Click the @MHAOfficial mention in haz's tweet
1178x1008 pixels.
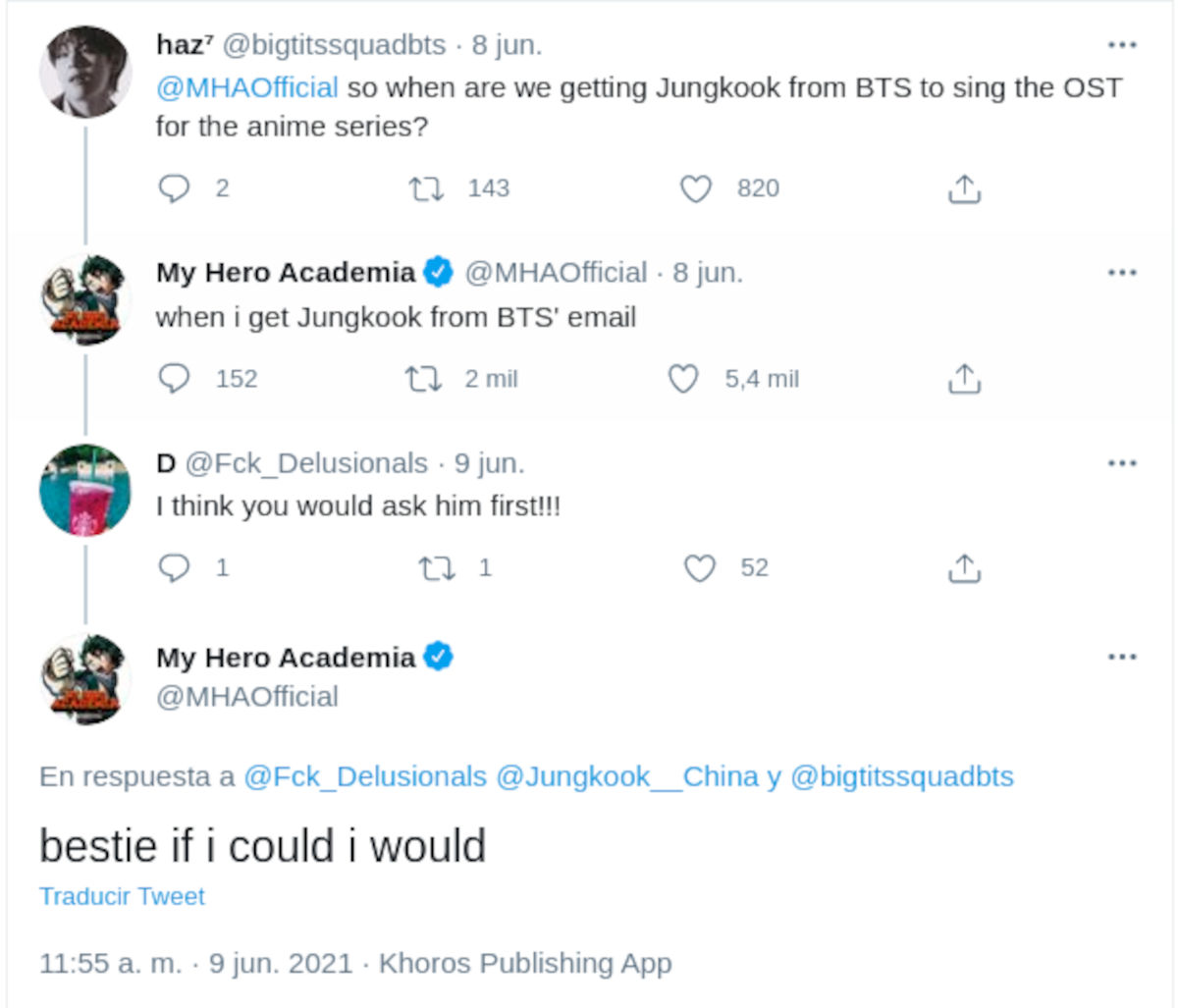[247, 87]
